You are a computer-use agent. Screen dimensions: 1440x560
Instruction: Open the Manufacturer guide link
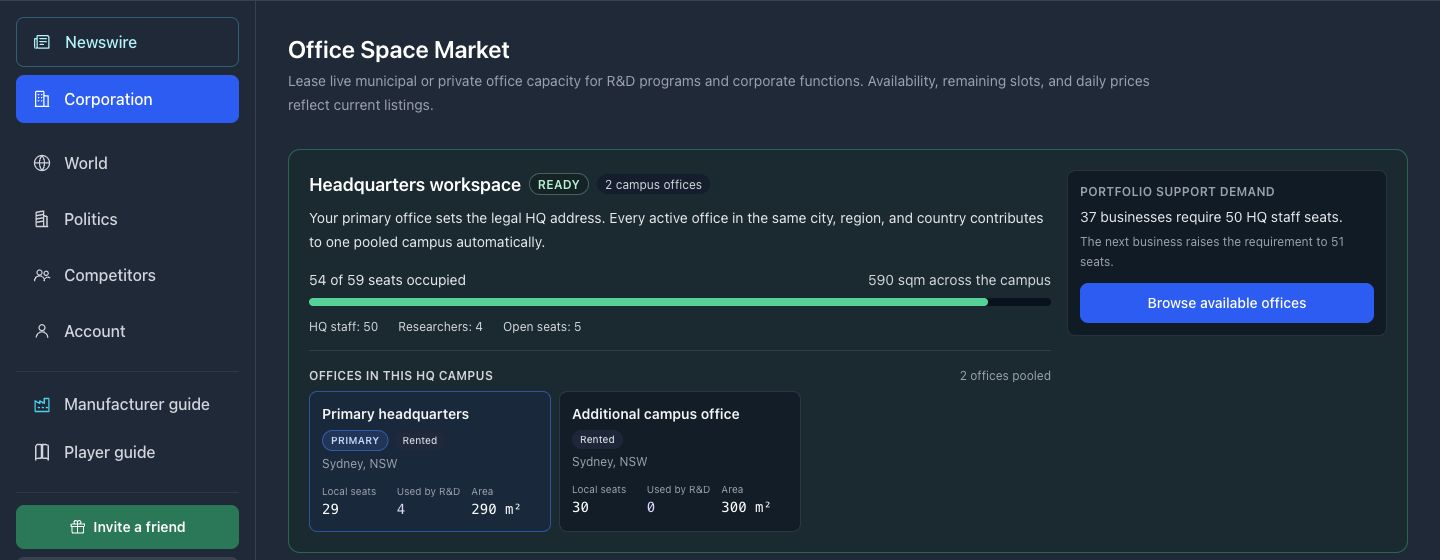(127, 404)
